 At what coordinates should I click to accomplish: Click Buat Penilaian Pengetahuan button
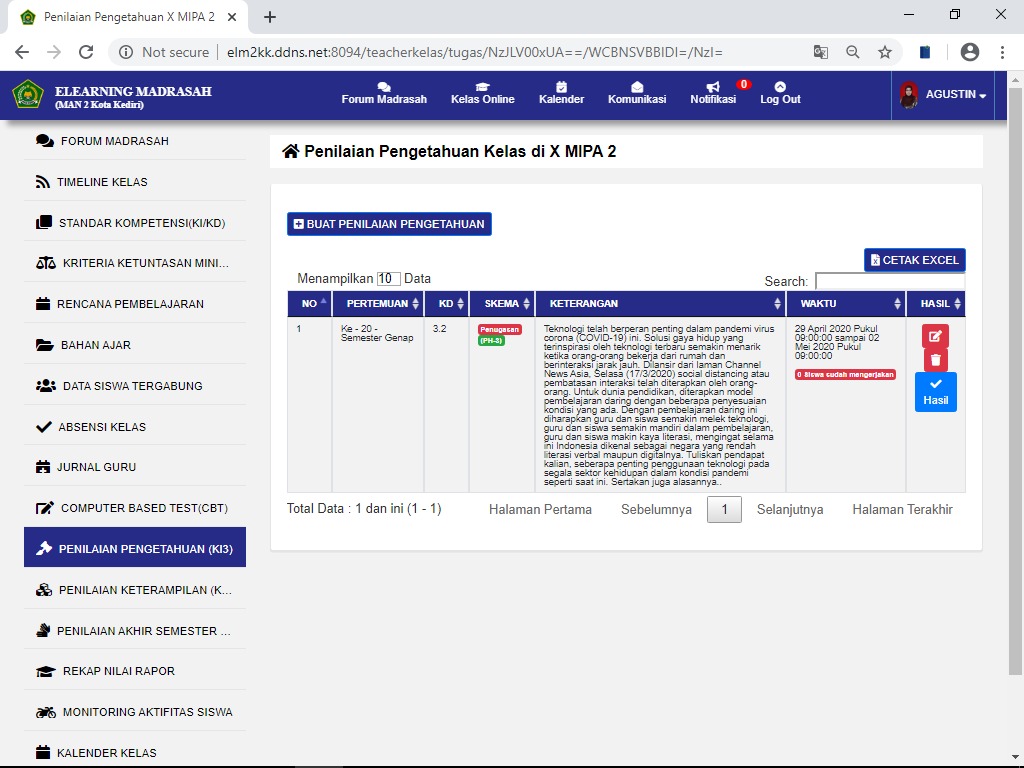[x=389, y=224]
